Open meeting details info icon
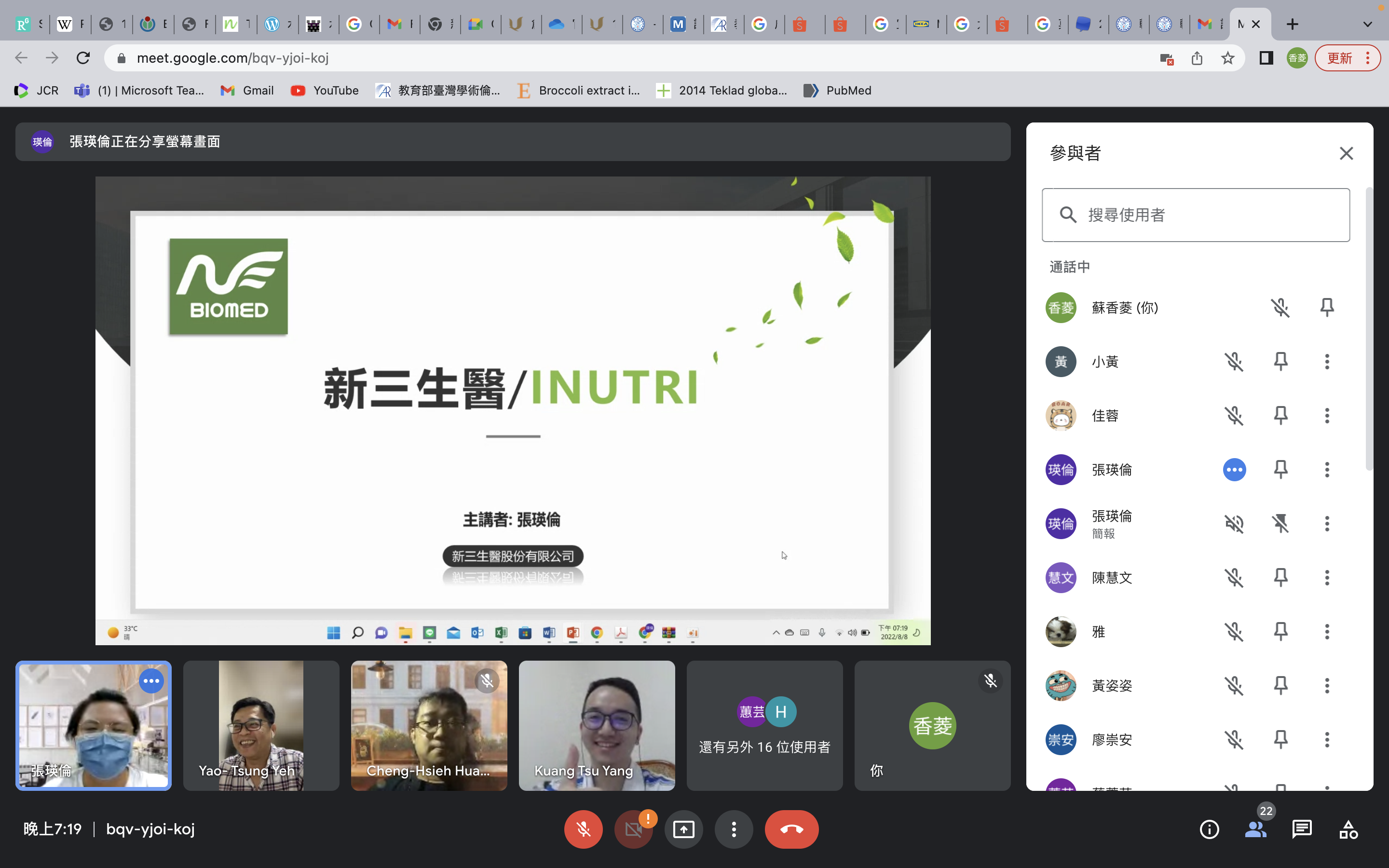The image size is (1389, 868). tap(1210, 829)
